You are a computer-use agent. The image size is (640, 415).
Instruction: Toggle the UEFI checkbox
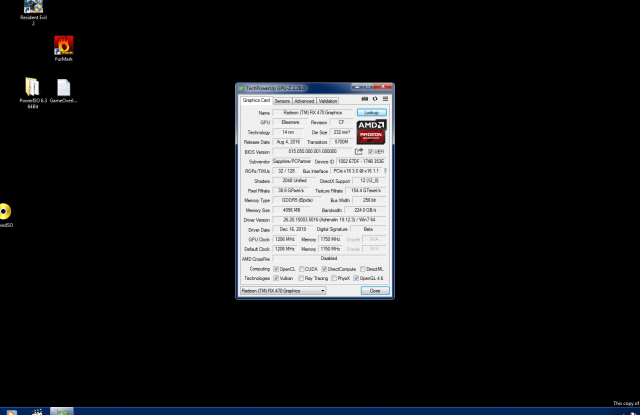pos(371,151)
